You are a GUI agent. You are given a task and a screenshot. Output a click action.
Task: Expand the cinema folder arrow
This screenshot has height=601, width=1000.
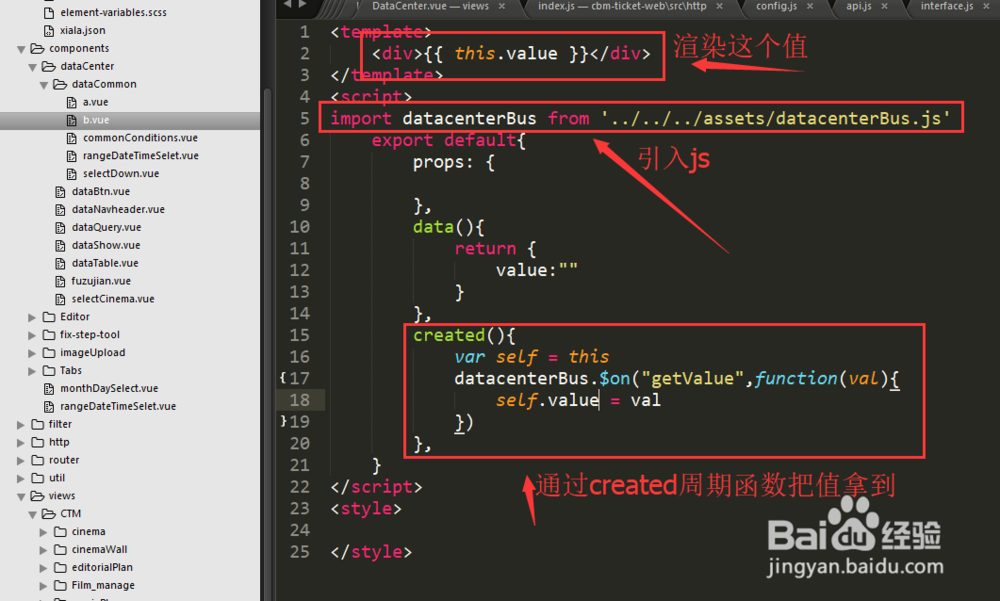tap(43, 531)
